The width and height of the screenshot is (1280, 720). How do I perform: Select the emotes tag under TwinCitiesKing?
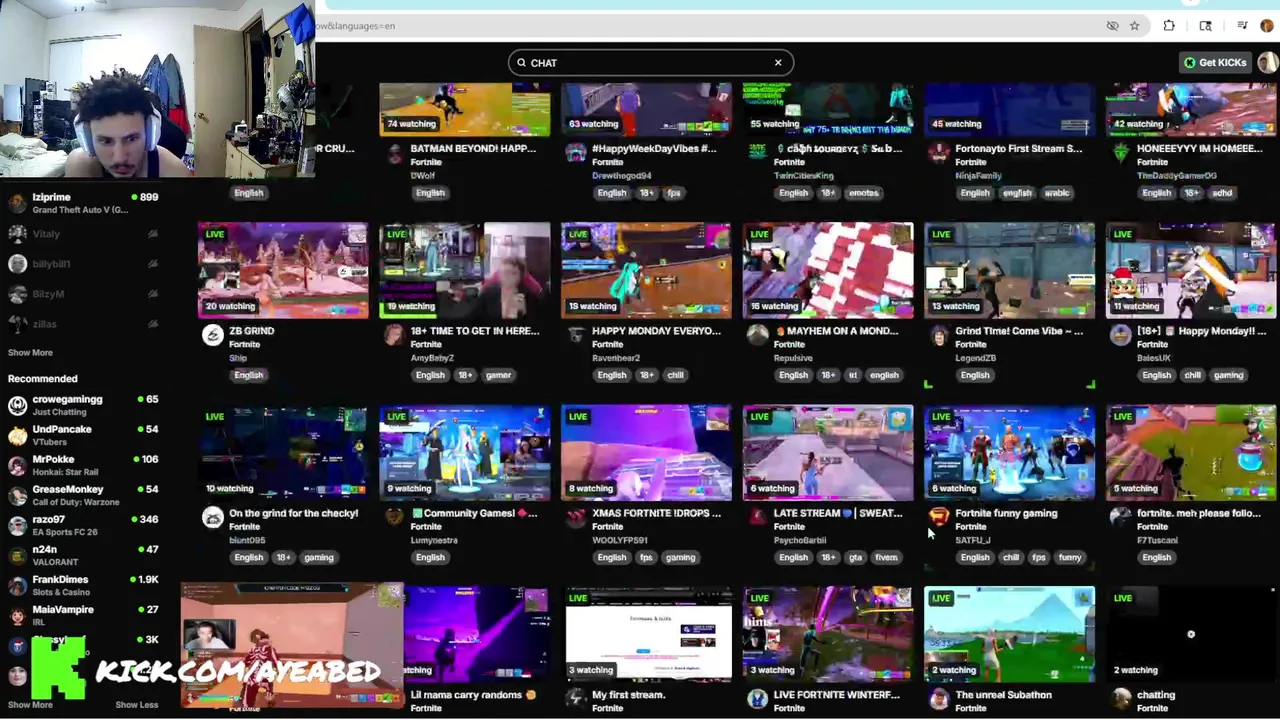863,193
